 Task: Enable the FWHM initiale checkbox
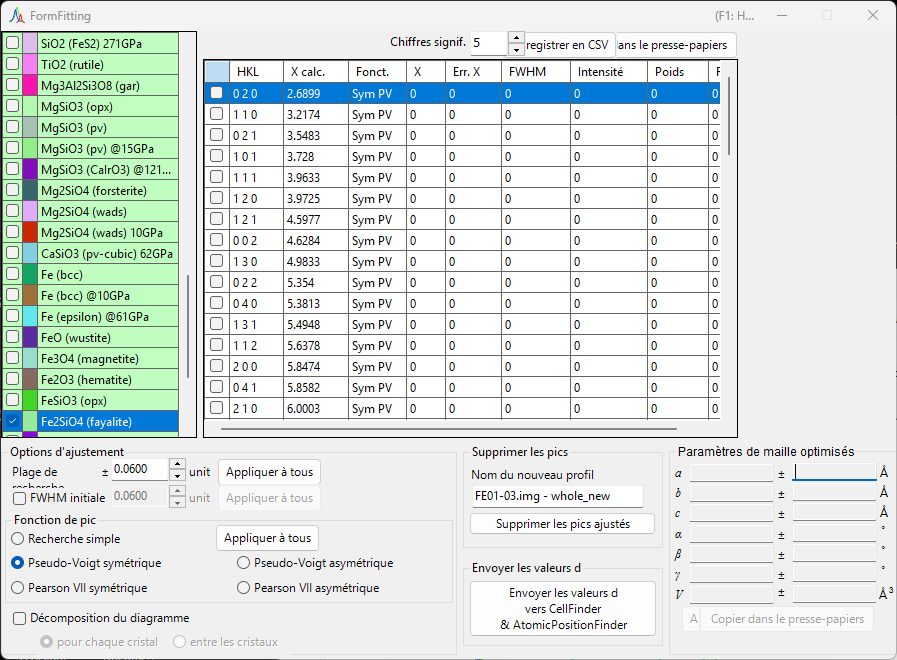[19, 498]
